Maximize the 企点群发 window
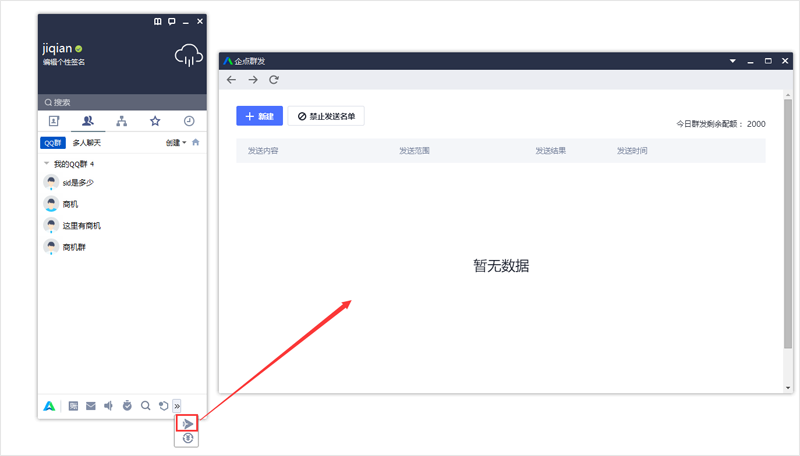 click(x=768, y=61)
